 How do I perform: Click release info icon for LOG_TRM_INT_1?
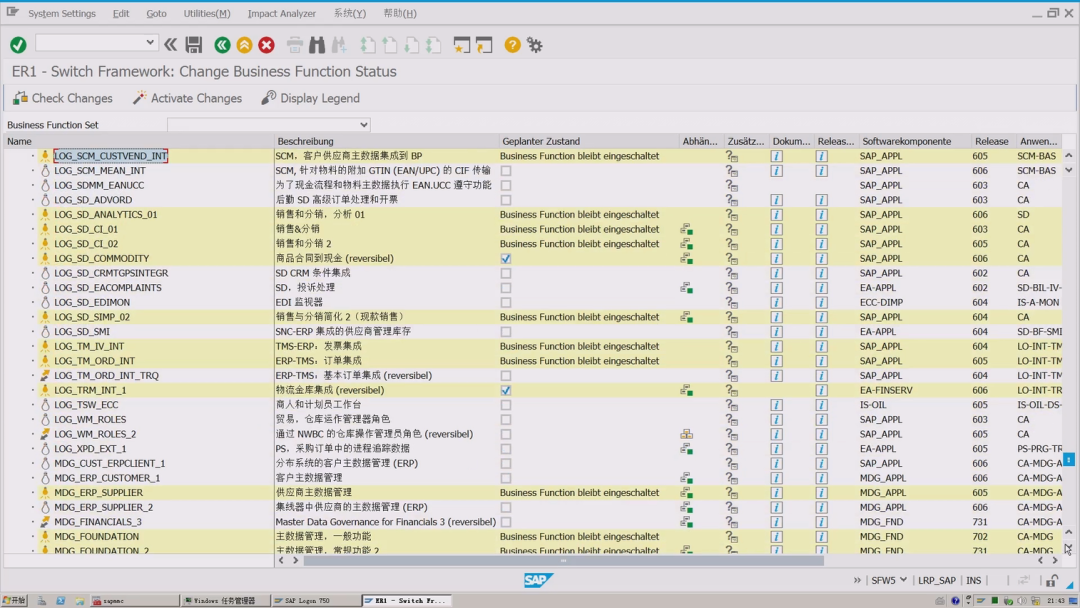(x=821, y=390)
